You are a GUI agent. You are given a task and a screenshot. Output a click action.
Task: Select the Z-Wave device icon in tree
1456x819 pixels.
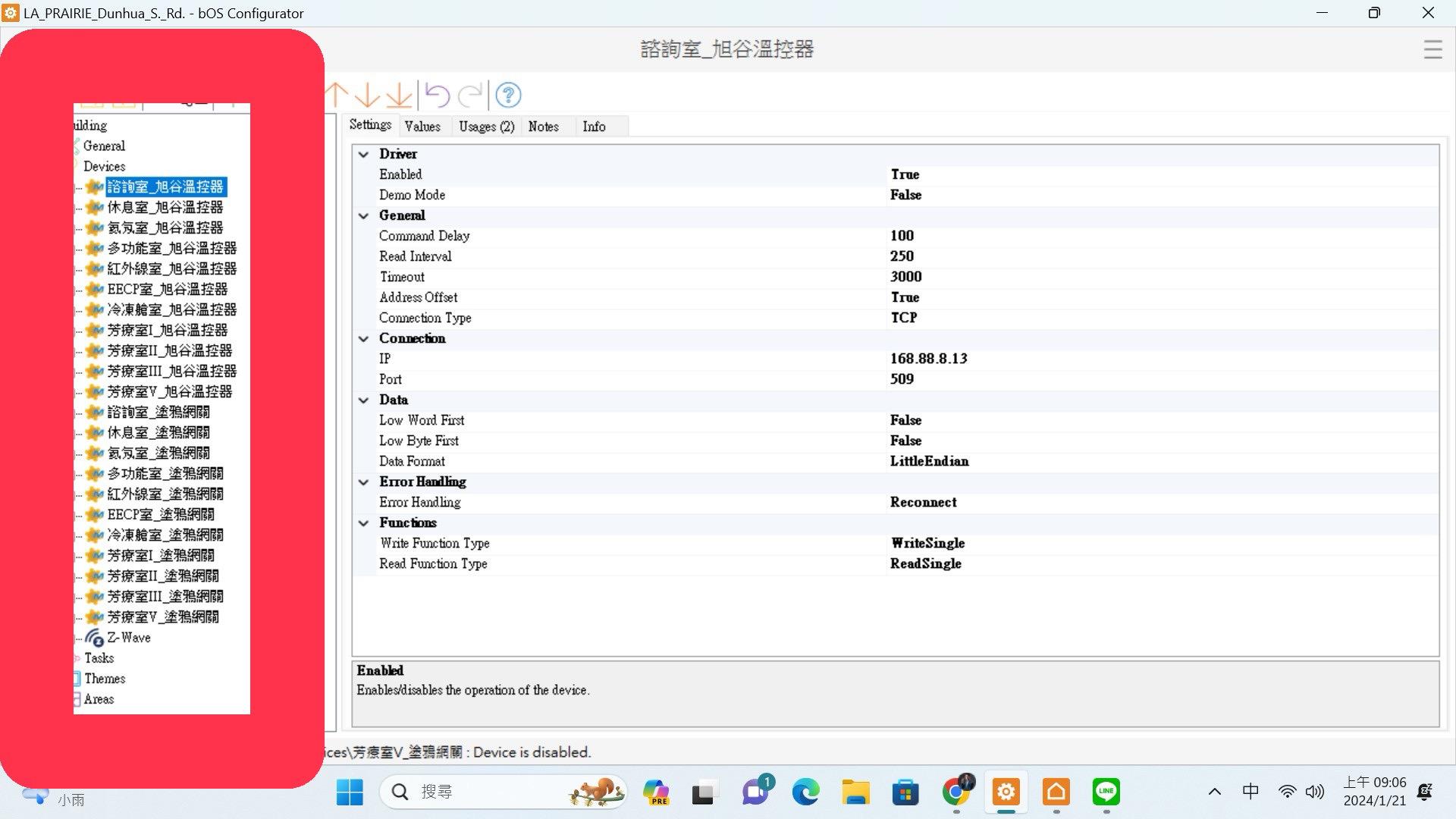(x=94, y=638)
